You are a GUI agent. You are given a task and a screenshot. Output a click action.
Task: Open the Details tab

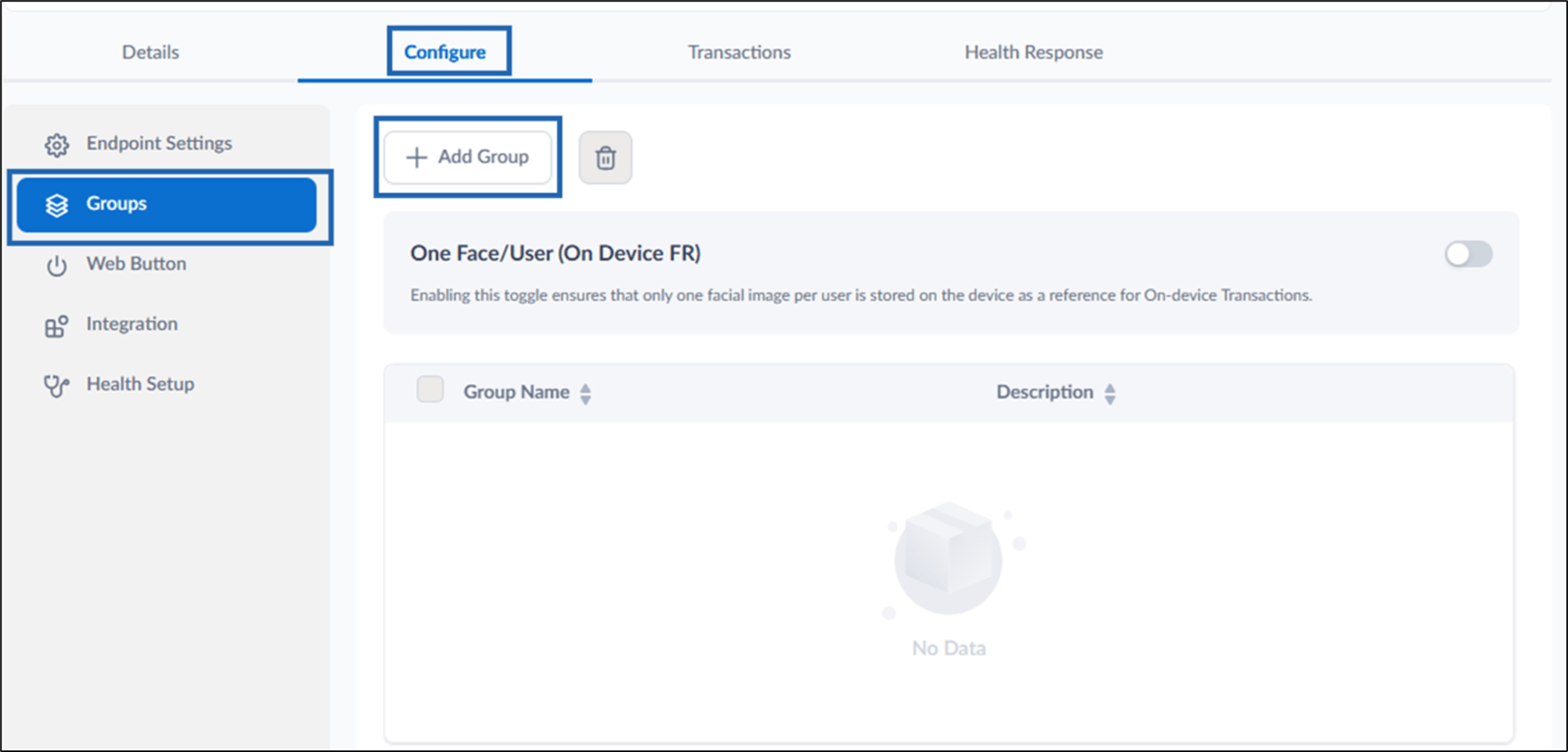click(x=150, y=52)
